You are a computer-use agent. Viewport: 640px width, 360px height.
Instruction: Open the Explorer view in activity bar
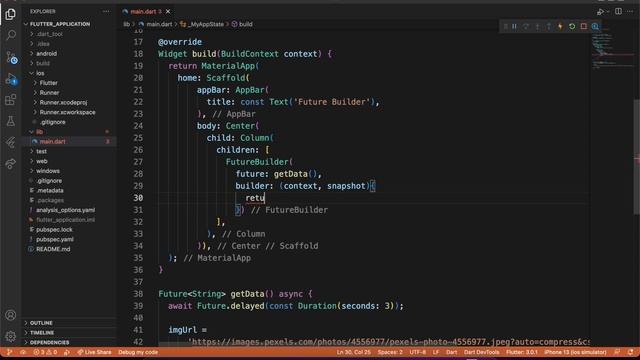tap(11, 14)
